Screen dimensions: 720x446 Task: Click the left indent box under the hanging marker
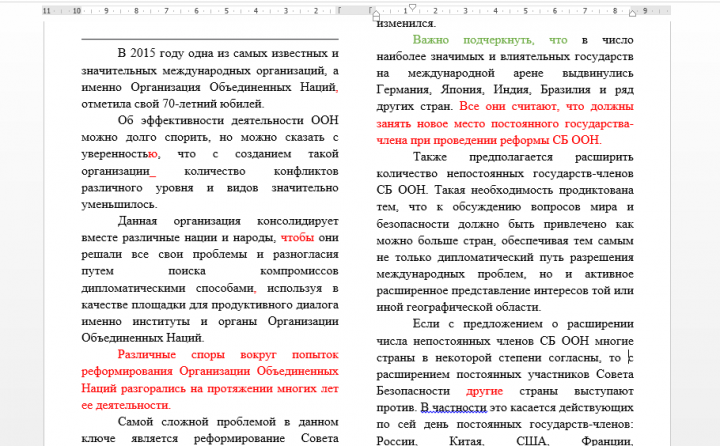coord(376,19)
